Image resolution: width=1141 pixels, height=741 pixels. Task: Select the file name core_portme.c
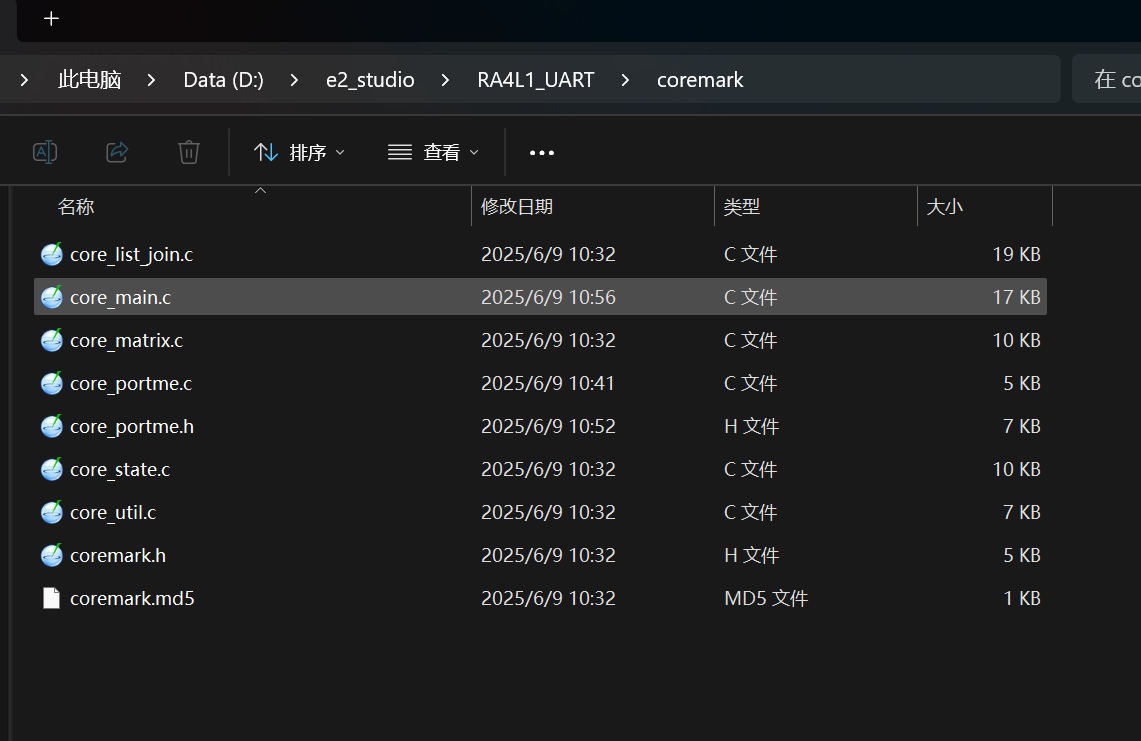pos(131,383)
